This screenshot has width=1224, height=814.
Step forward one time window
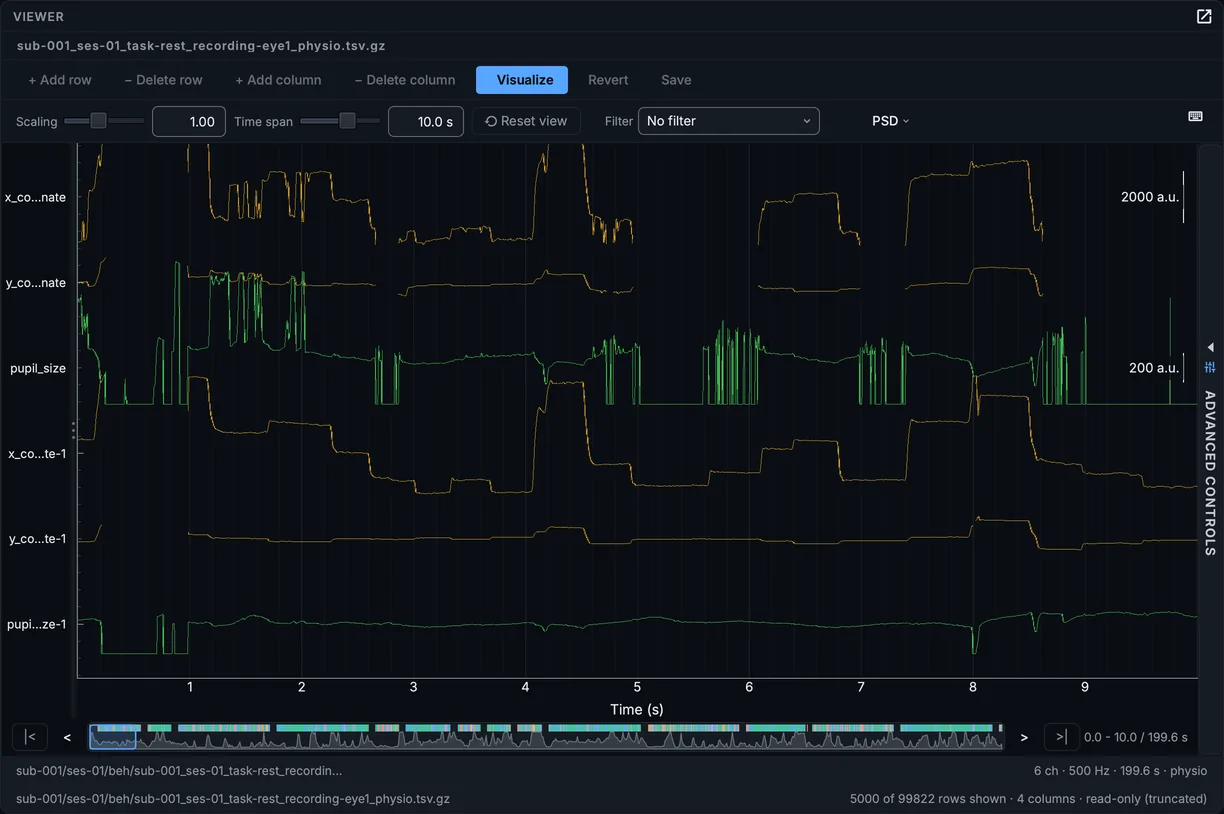click(x=1024, y=737)
